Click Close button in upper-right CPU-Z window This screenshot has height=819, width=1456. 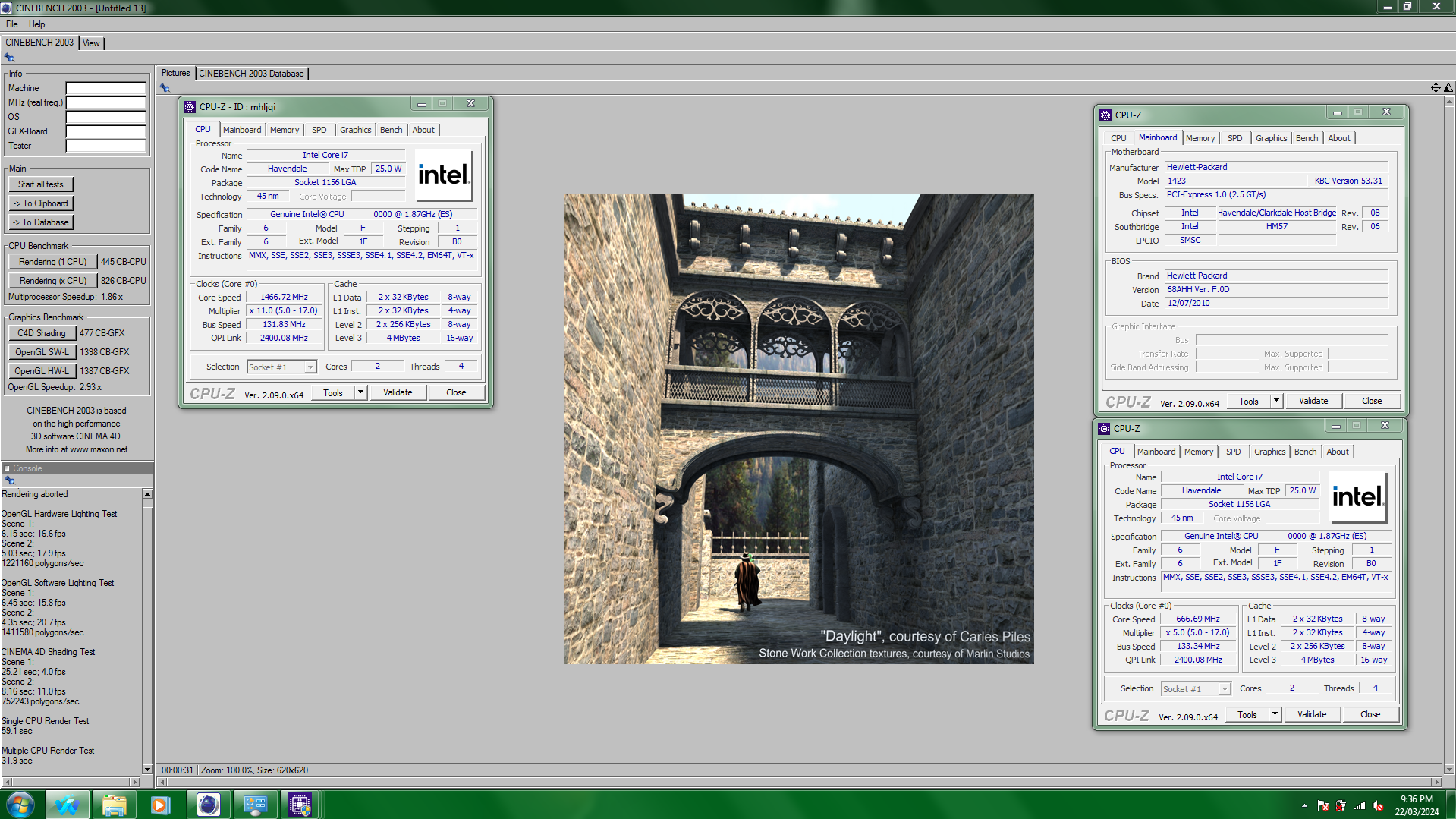[x=1372, y=401]
